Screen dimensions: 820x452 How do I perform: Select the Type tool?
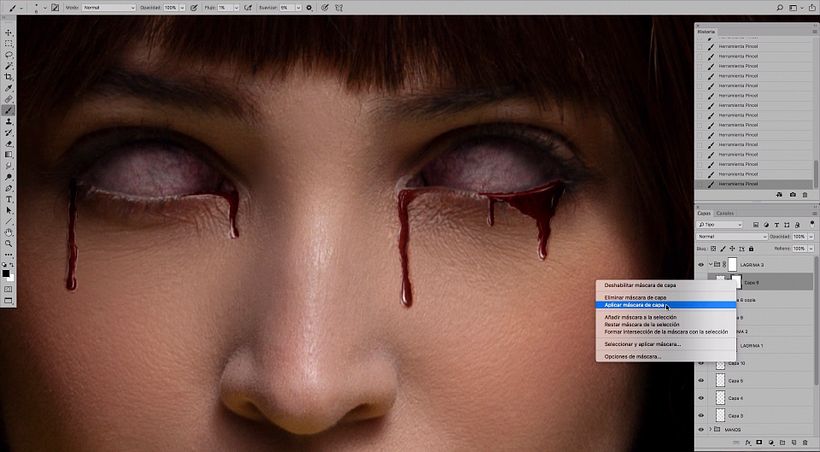coord(8,199)
